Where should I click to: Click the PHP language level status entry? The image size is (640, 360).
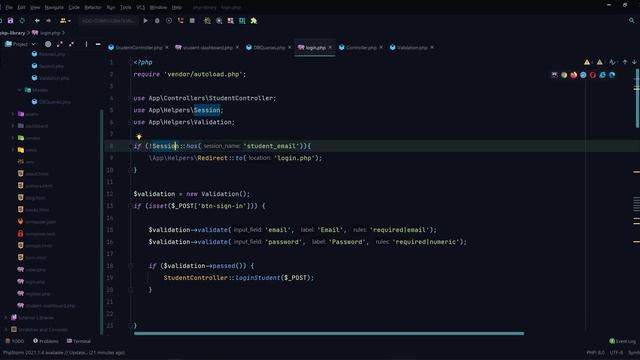click(596, 352)
